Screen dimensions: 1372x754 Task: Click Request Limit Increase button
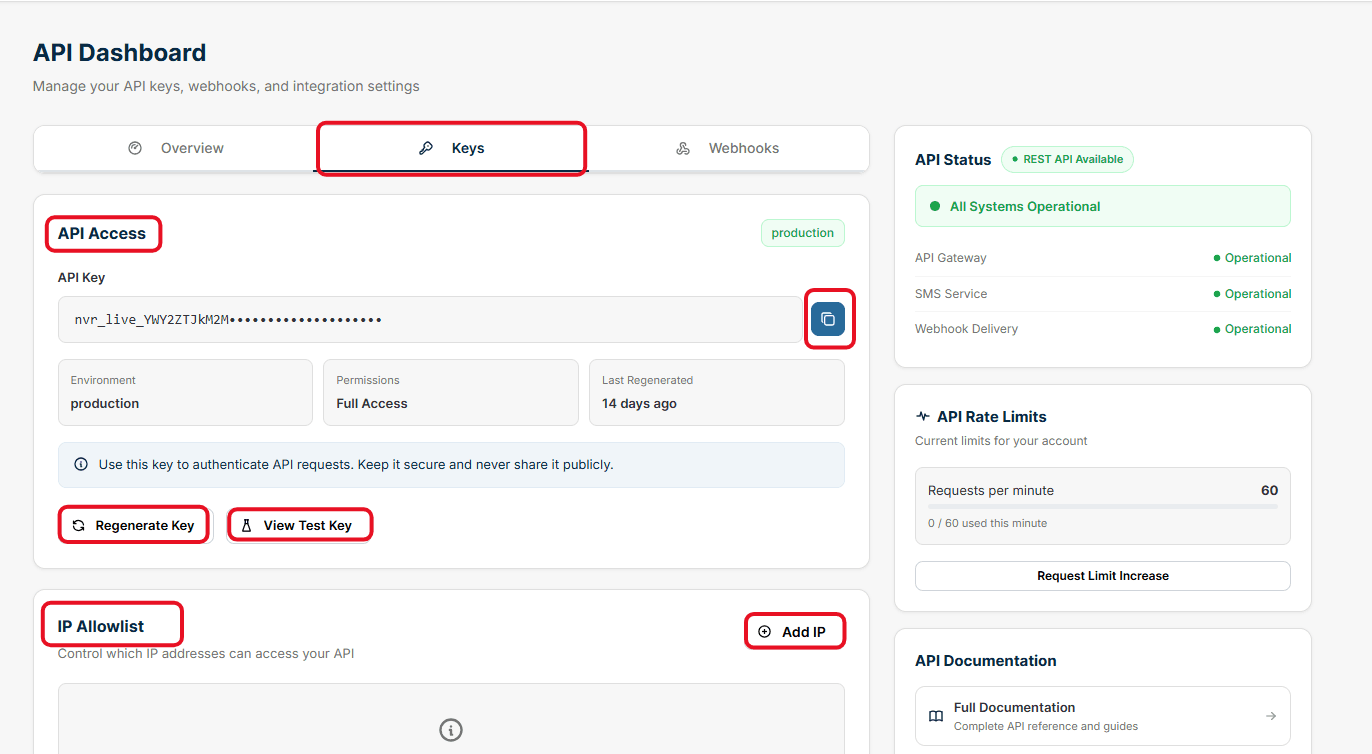coord(1103,576)
